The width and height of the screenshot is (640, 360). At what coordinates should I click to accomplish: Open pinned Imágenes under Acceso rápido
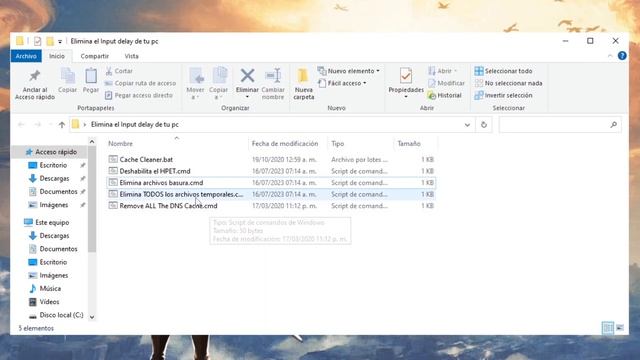[53, 205]
